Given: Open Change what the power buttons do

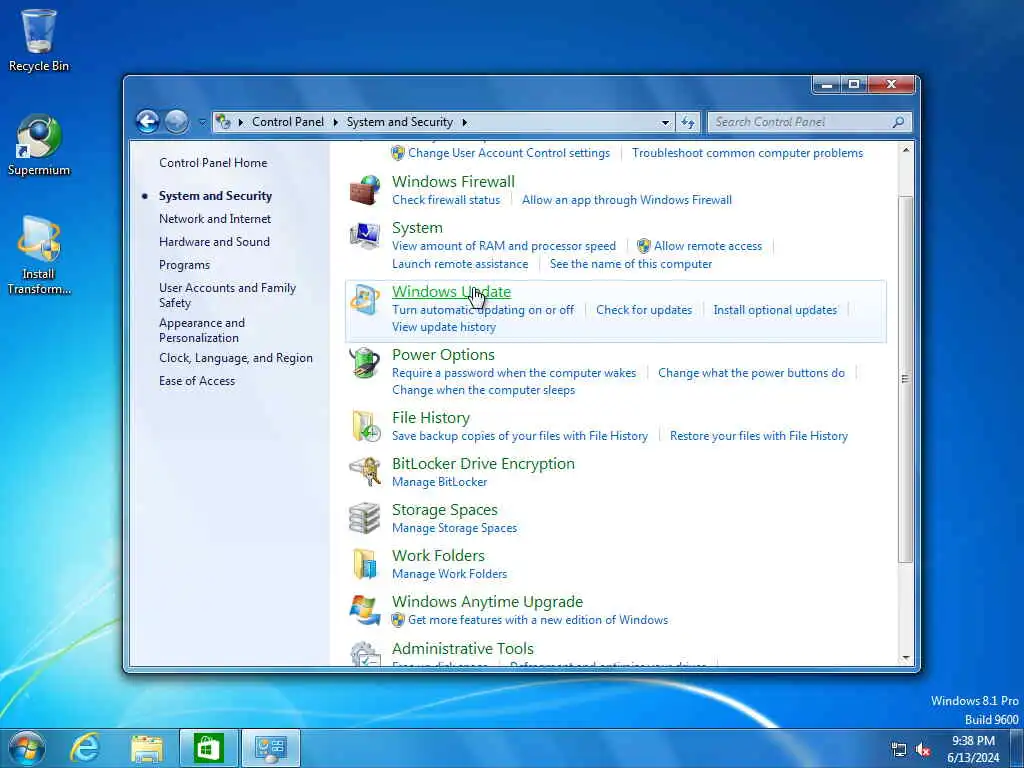Looking at the screenshot, I should point(751,373).
